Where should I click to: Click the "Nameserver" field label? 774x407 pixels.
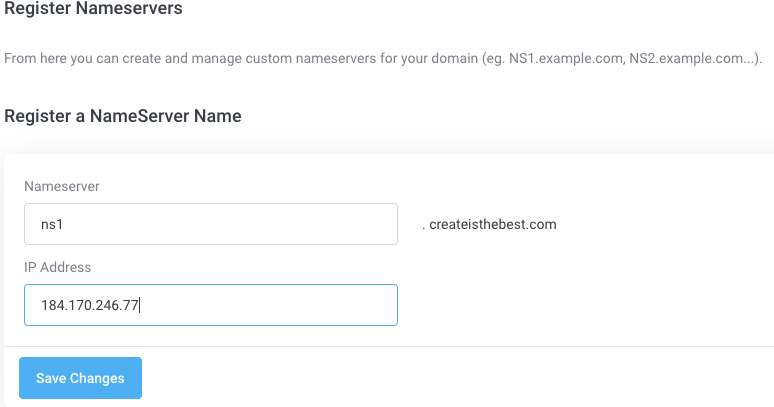[x=61, y=186]
